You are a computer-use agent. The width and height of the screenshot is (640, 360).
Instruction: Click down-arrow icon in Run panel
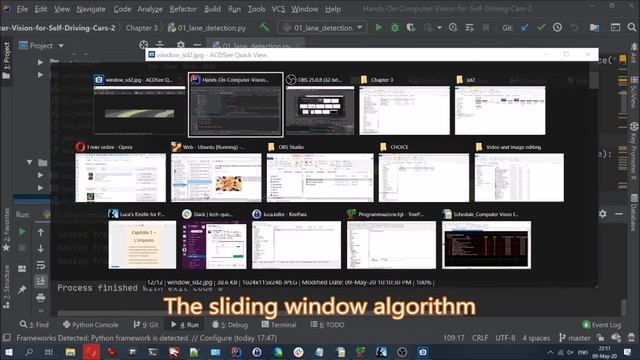pos(40,248)
